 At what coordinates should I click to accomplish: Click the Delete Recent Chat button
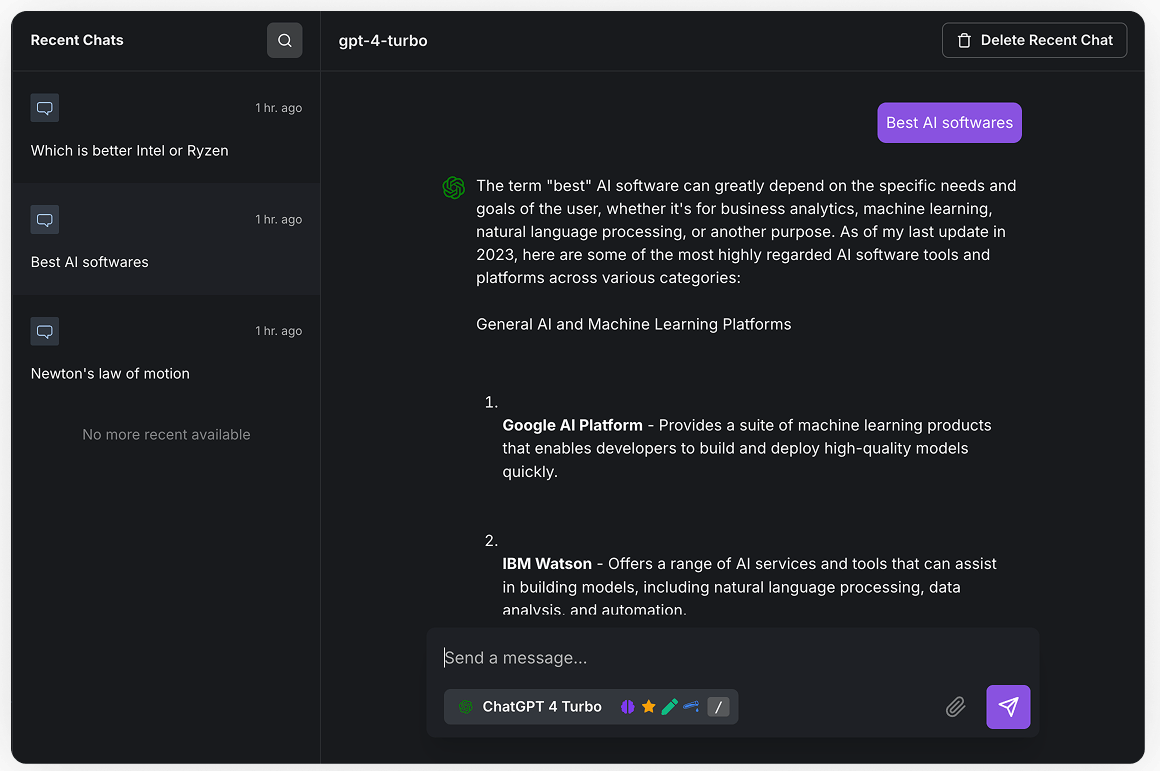[1034, 40]
